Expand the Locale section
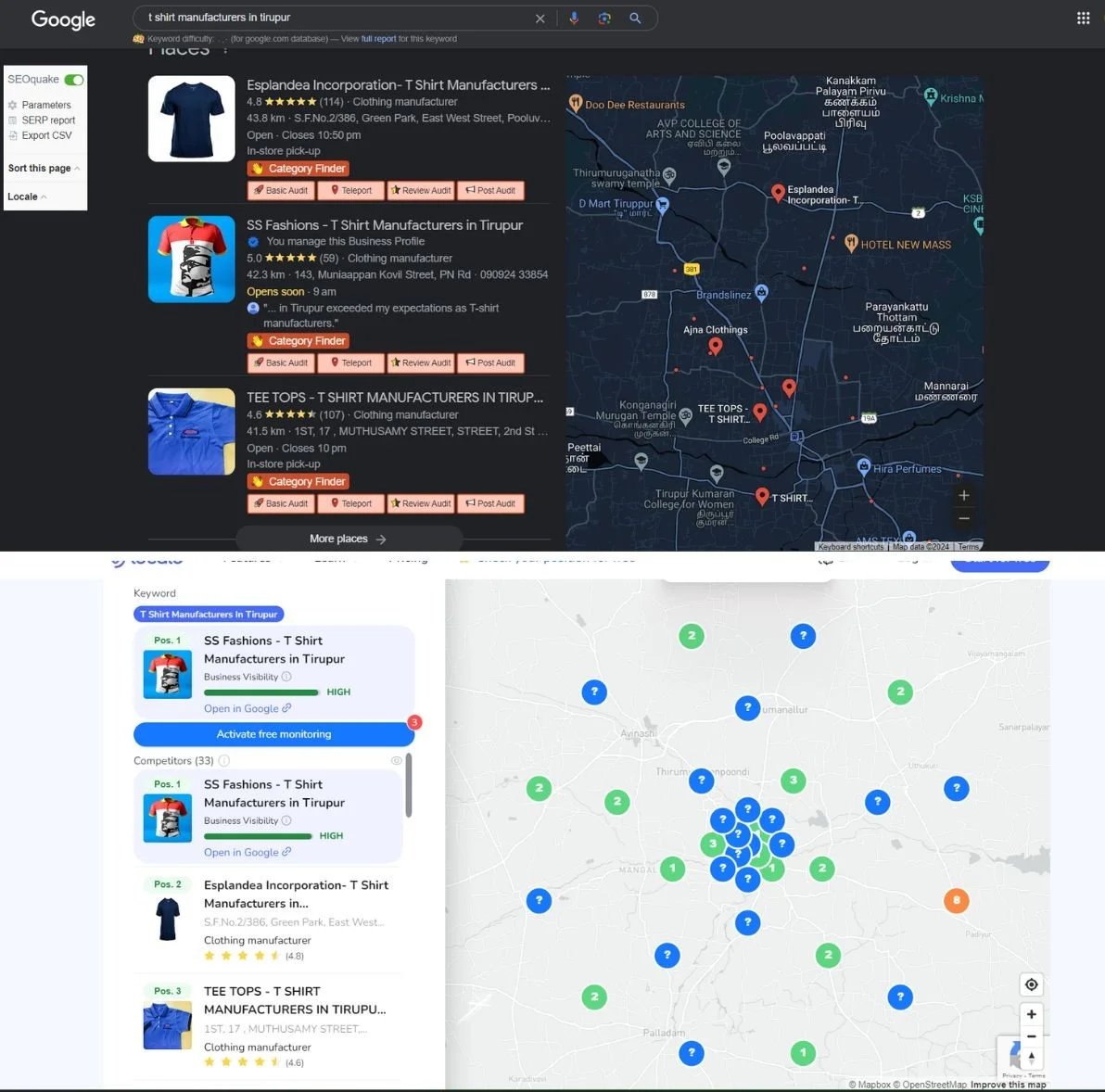 click(x=27, y=197)
